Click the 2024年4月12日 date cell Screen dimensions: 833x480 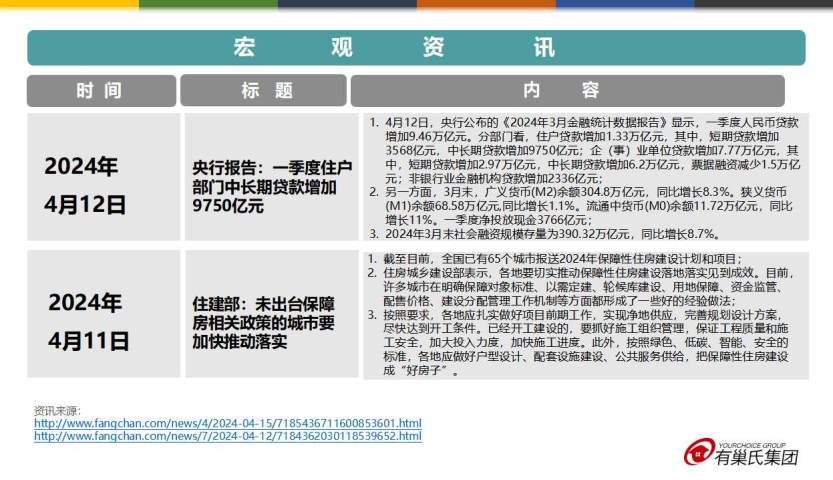[x=104, y=177]
